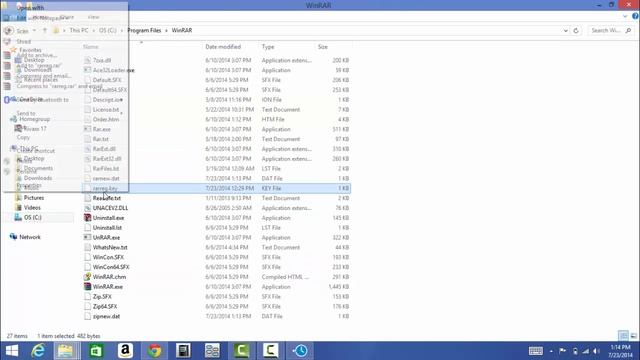Image resolution: width=640 pixels, height=360 pixels.
Task: Select the WinCon.SFX file name
Action: click(x=108, y=257)
